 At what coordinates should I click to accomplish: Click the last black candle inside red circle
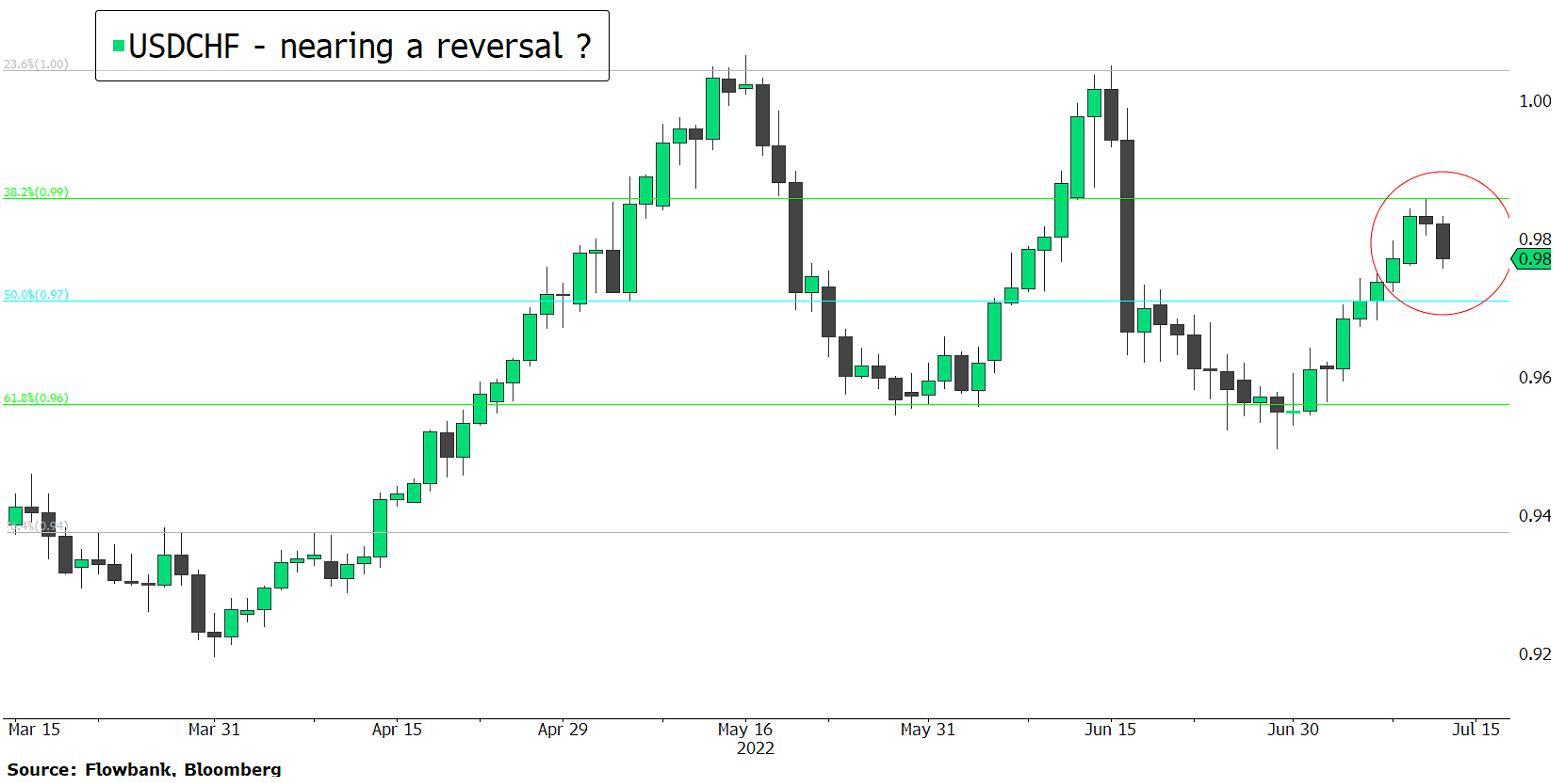pos(1442,241)
